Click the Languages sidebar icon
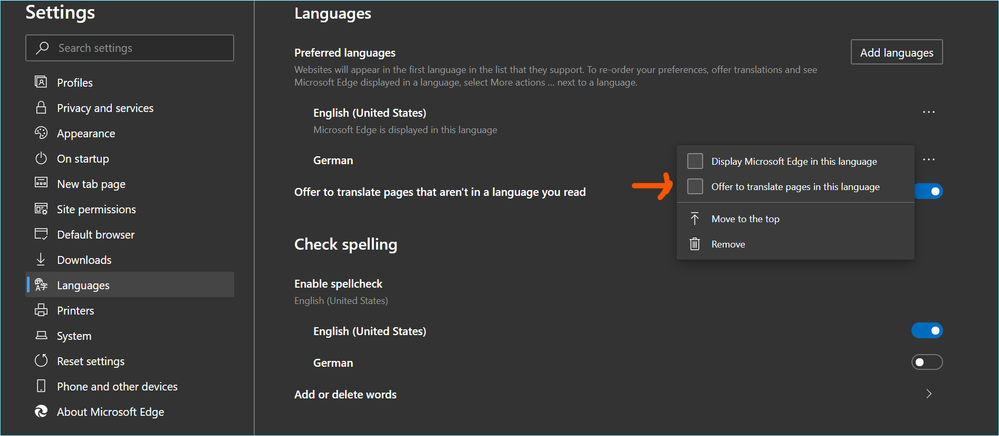 [41, 285]
